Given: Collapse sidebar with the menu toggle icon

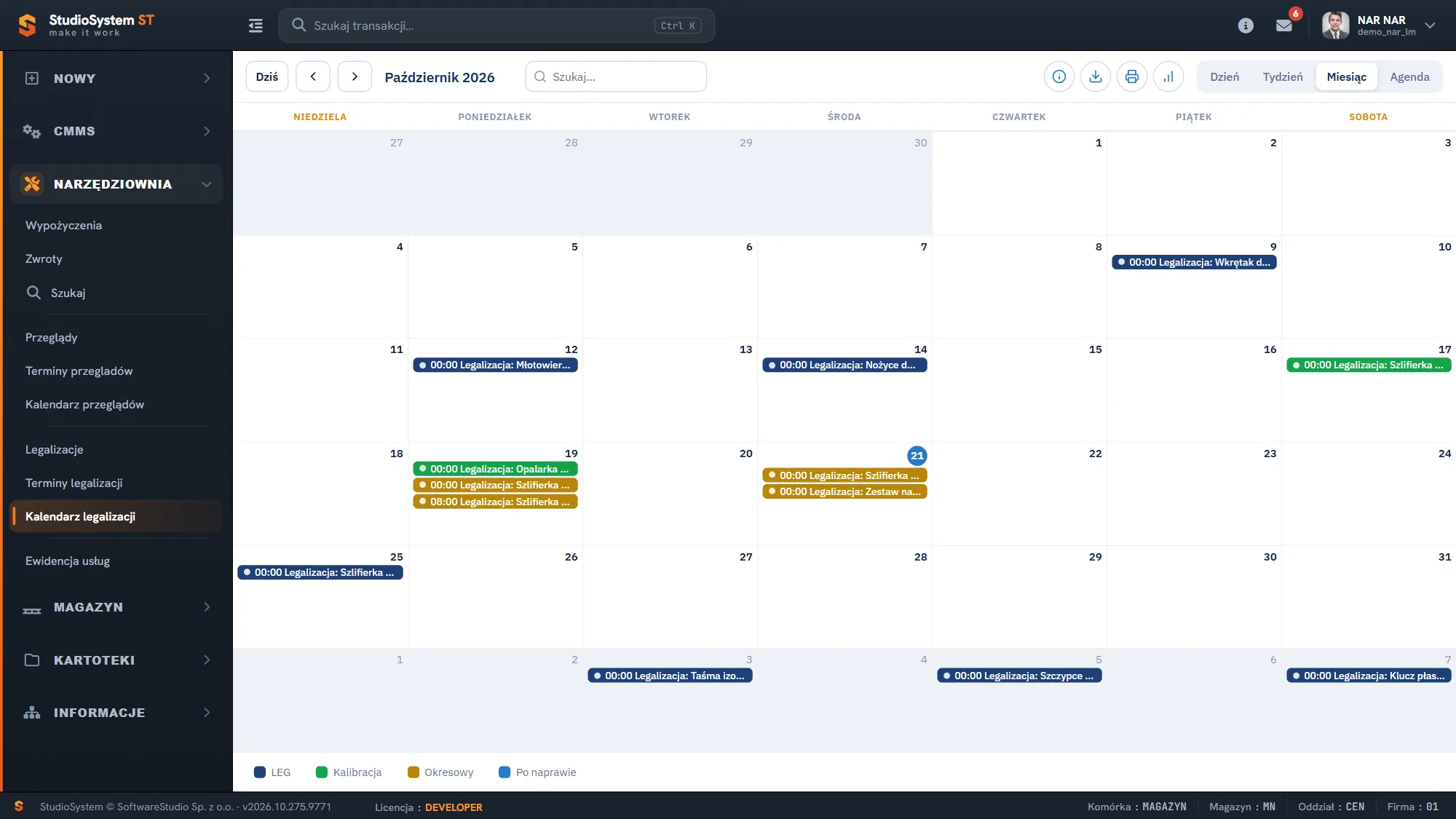Looking at the screenshot, I should pyautogui.click(x=256, y=25).
